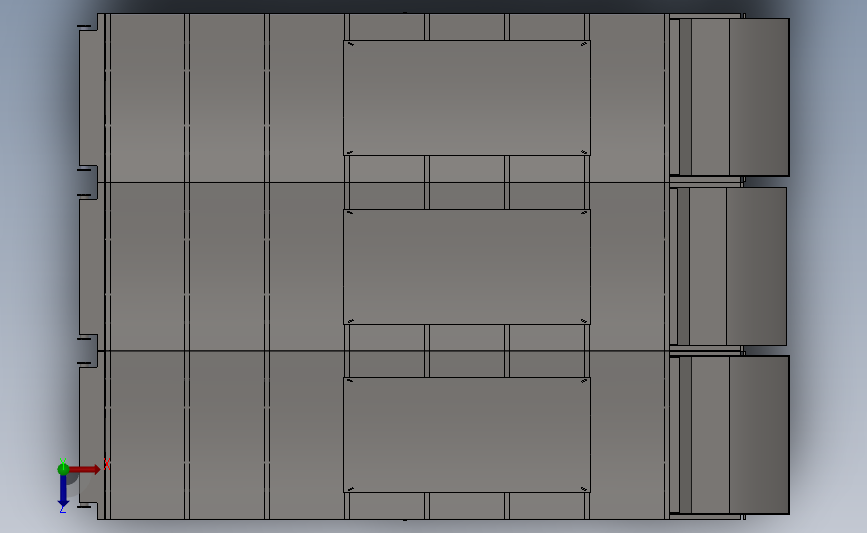Select the top right protruding box of the model
This screenshot has width=867, height=533.
pyautogui.click(x=729, y=97)
